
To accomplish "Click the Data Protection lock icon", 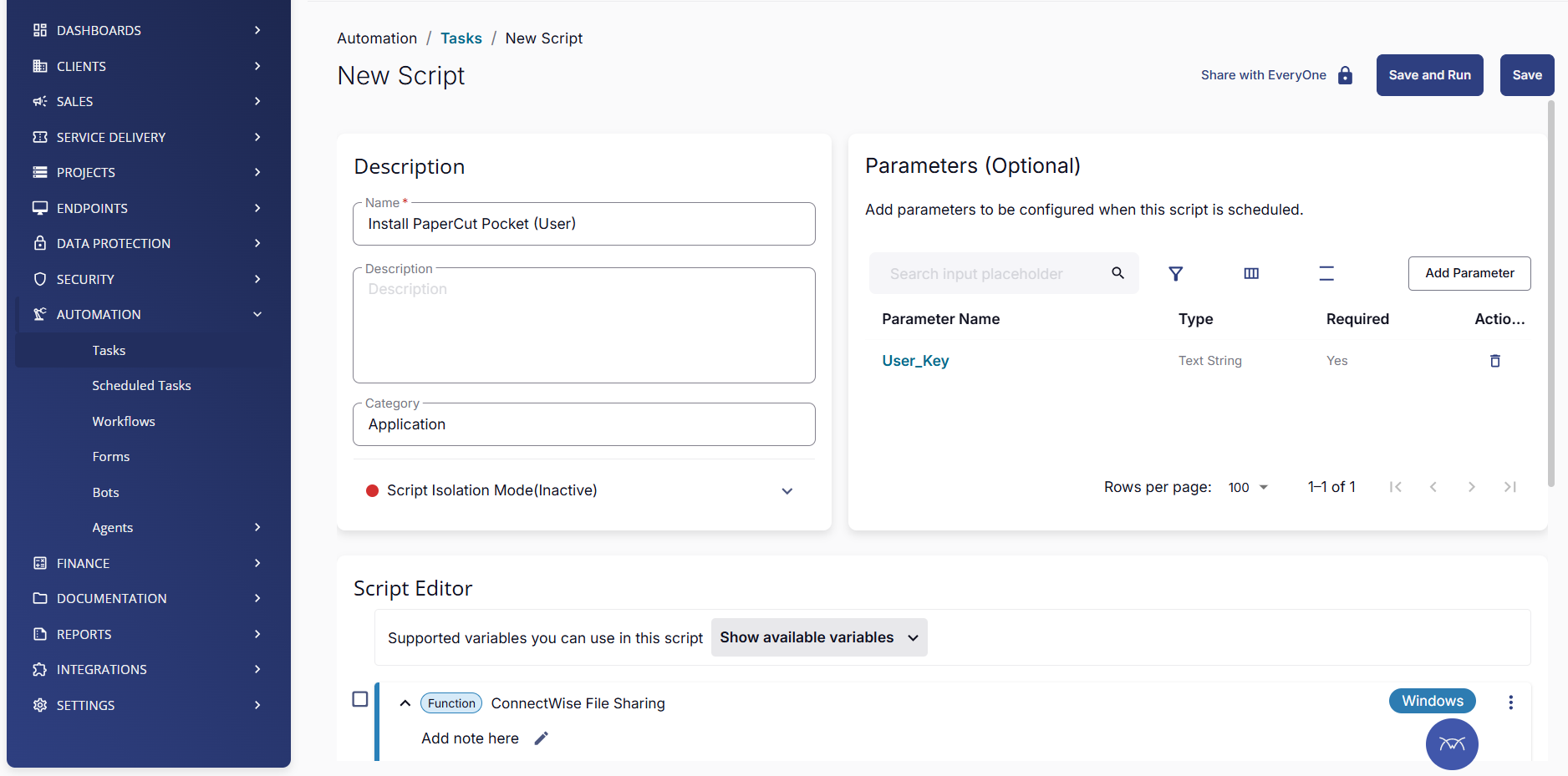I will pos(40,243).
